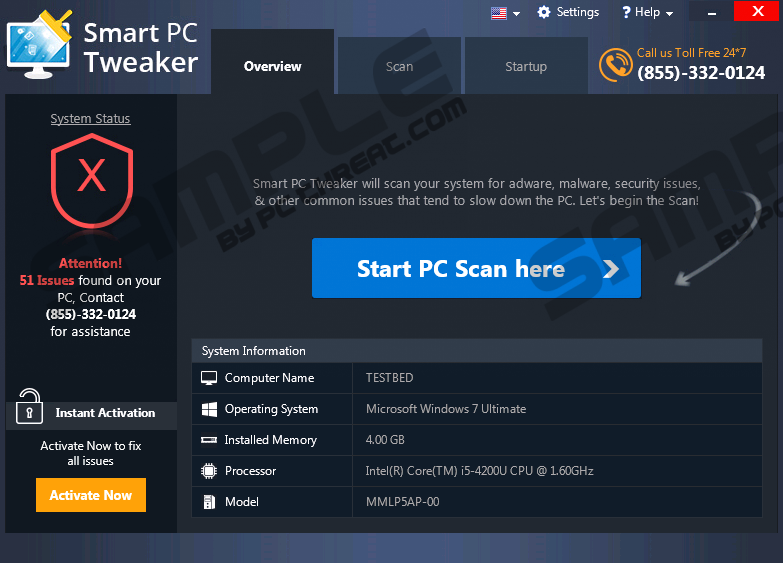Select the MMLP5AP-00 model value
Screen dimensions: 783x563
coord(402,502)
